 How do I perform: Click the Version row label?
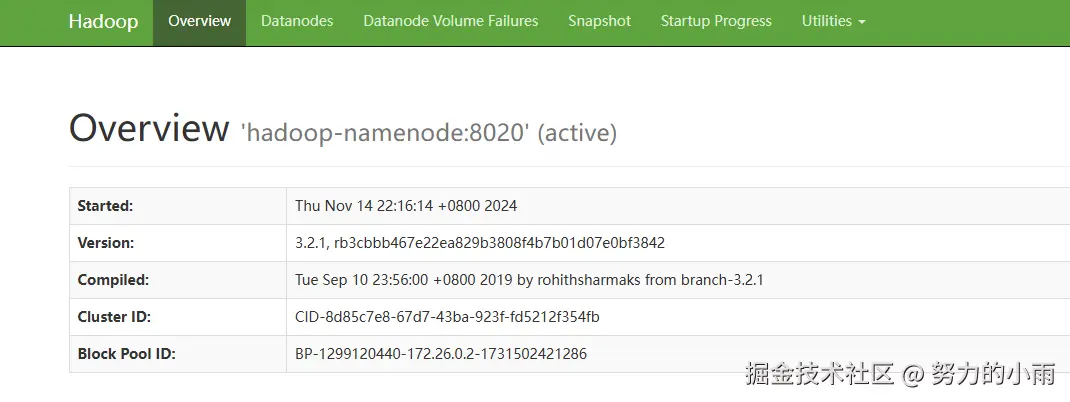click(x=105, y=243)
